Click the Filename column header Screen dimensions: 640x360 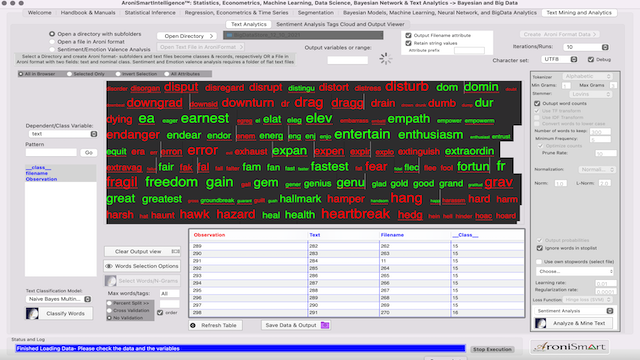click(x=392, y=235)
